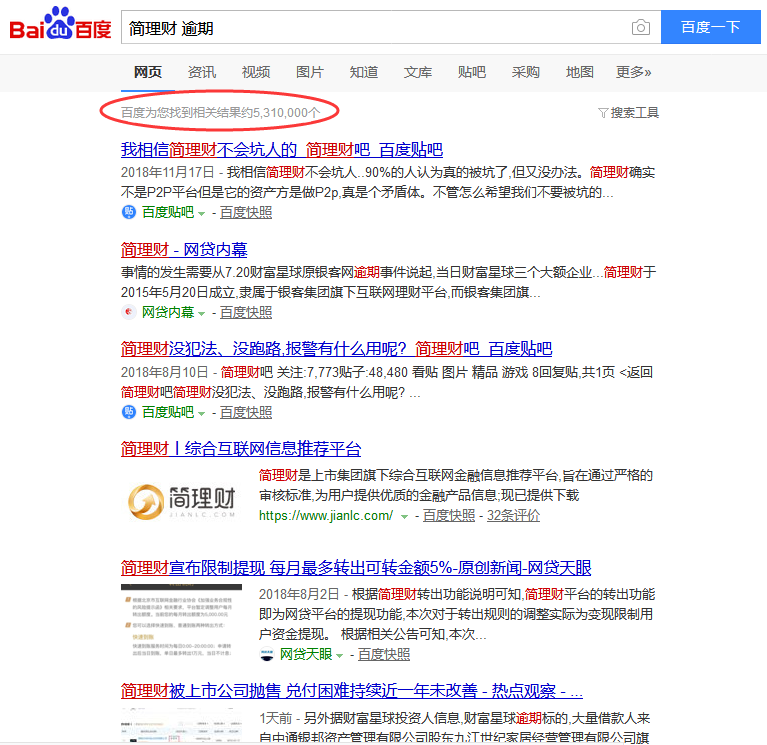The height and width of the screenshot is (745, 767).
Task: Open the 更多» tab menu
Action: click(x=633, y=72)
